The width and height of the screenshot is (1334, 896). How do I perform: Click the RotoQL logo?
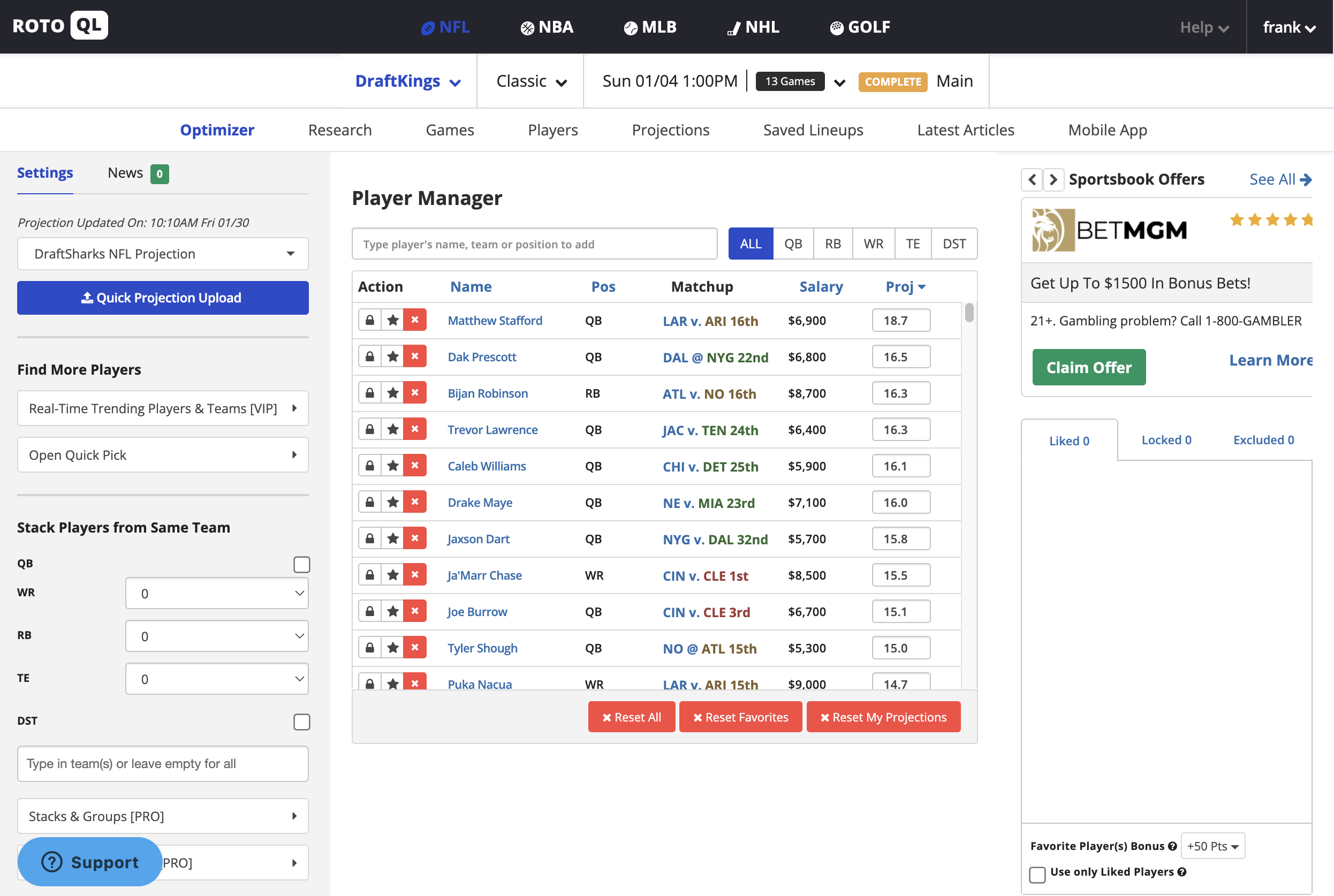click(60, 26)
